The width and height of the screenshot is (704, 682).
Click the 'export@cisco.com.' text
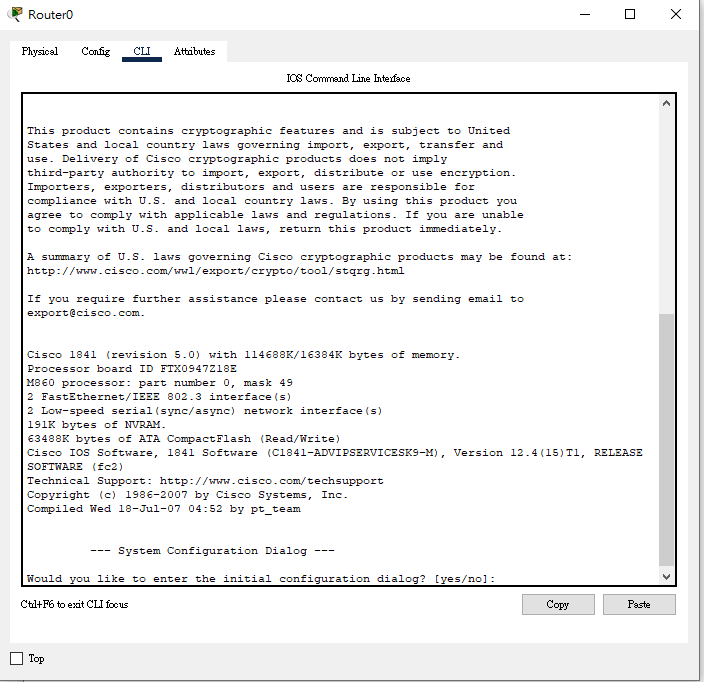point(86,313)
